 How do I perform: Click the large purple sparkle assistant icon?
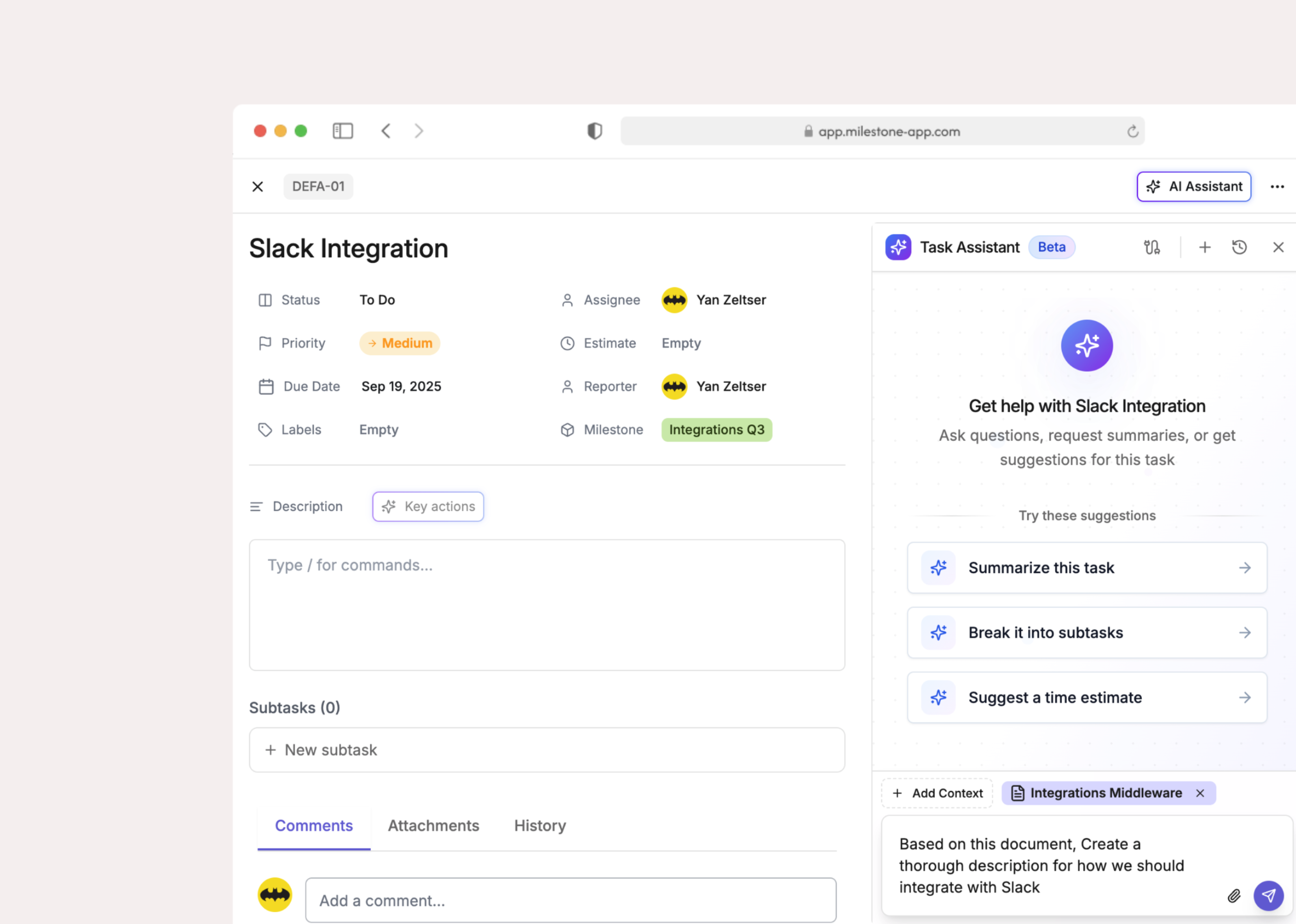1086,345
